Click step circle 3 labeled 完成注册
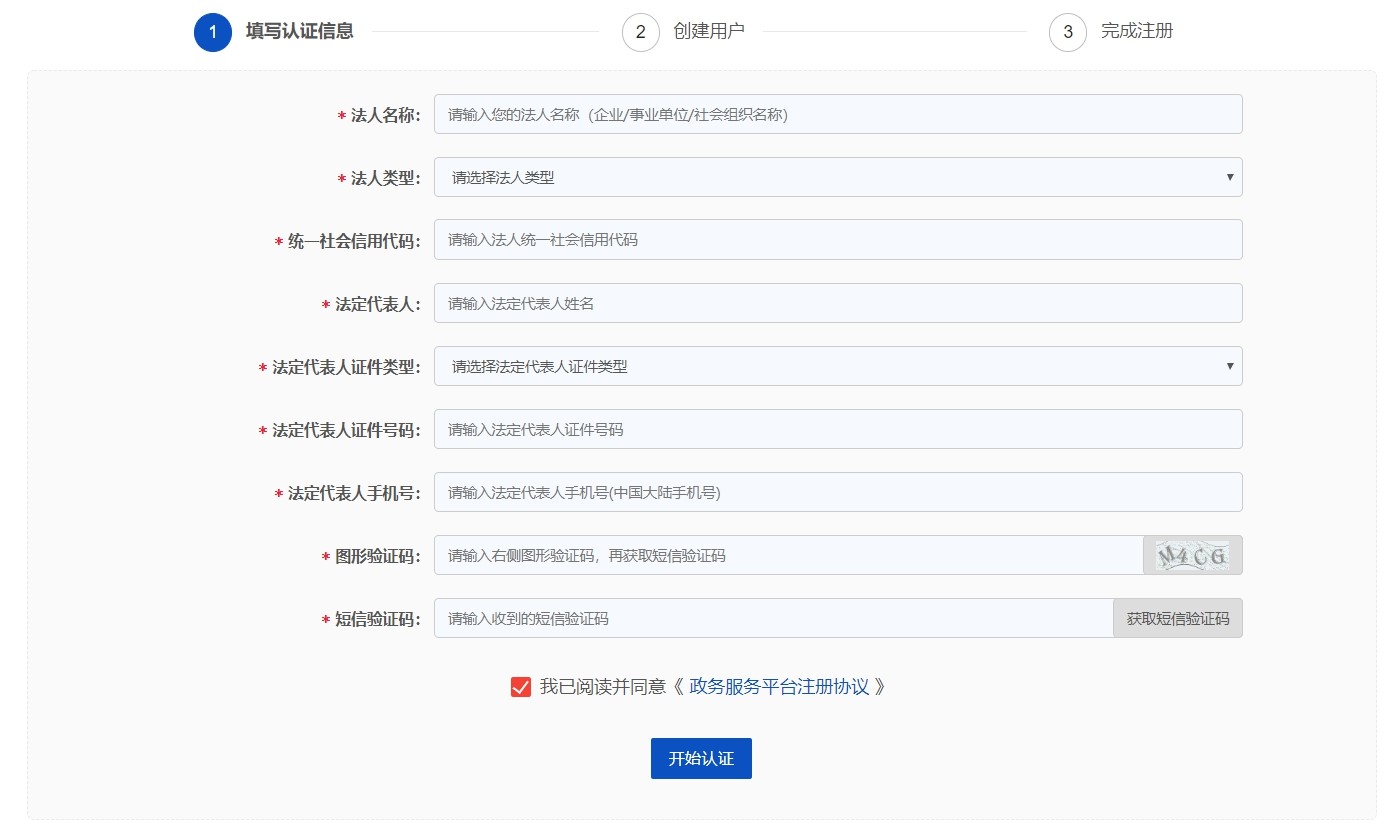 point(1067,31)
